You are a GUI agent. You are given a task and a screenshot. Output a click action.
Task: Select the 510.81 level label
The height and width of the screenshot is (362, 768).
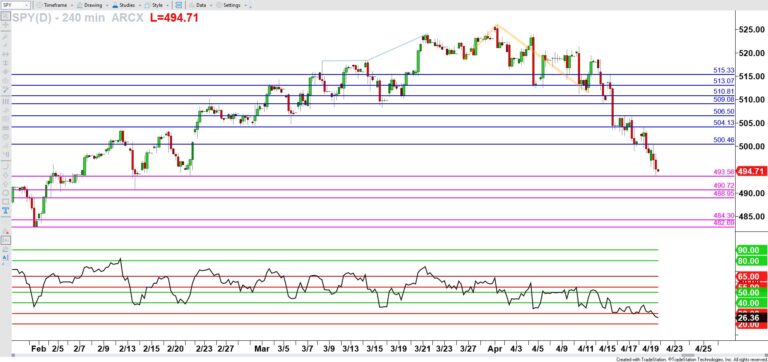pos(723,92)
